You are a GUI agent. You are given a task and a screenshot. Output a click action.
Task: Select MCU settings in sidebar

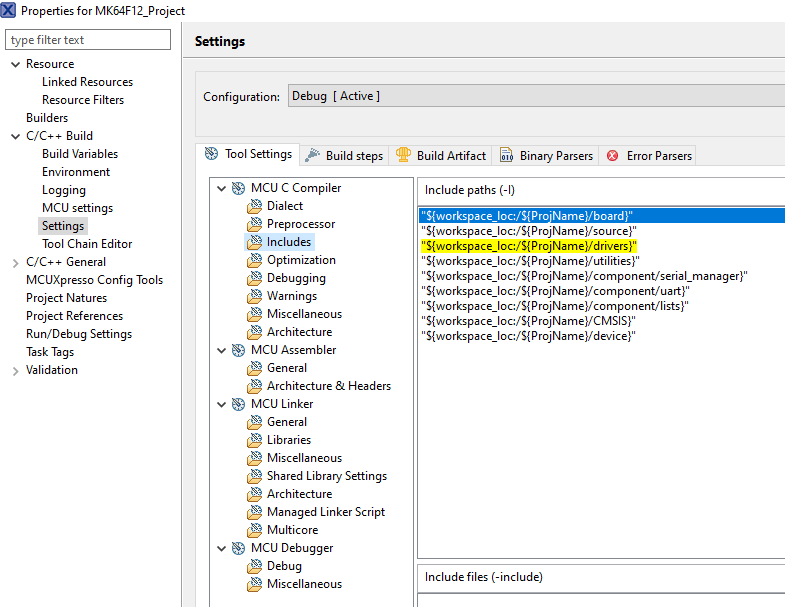coord(77,208)
